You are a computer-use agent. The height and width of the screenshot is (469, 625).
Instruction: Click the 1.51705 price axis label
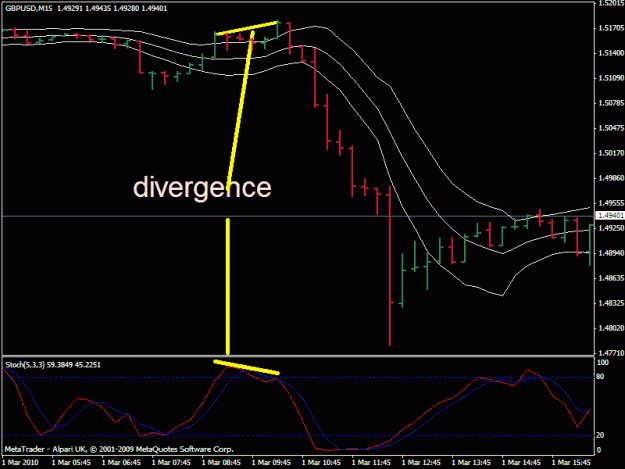pyautogui.click(x=611, y=28)
